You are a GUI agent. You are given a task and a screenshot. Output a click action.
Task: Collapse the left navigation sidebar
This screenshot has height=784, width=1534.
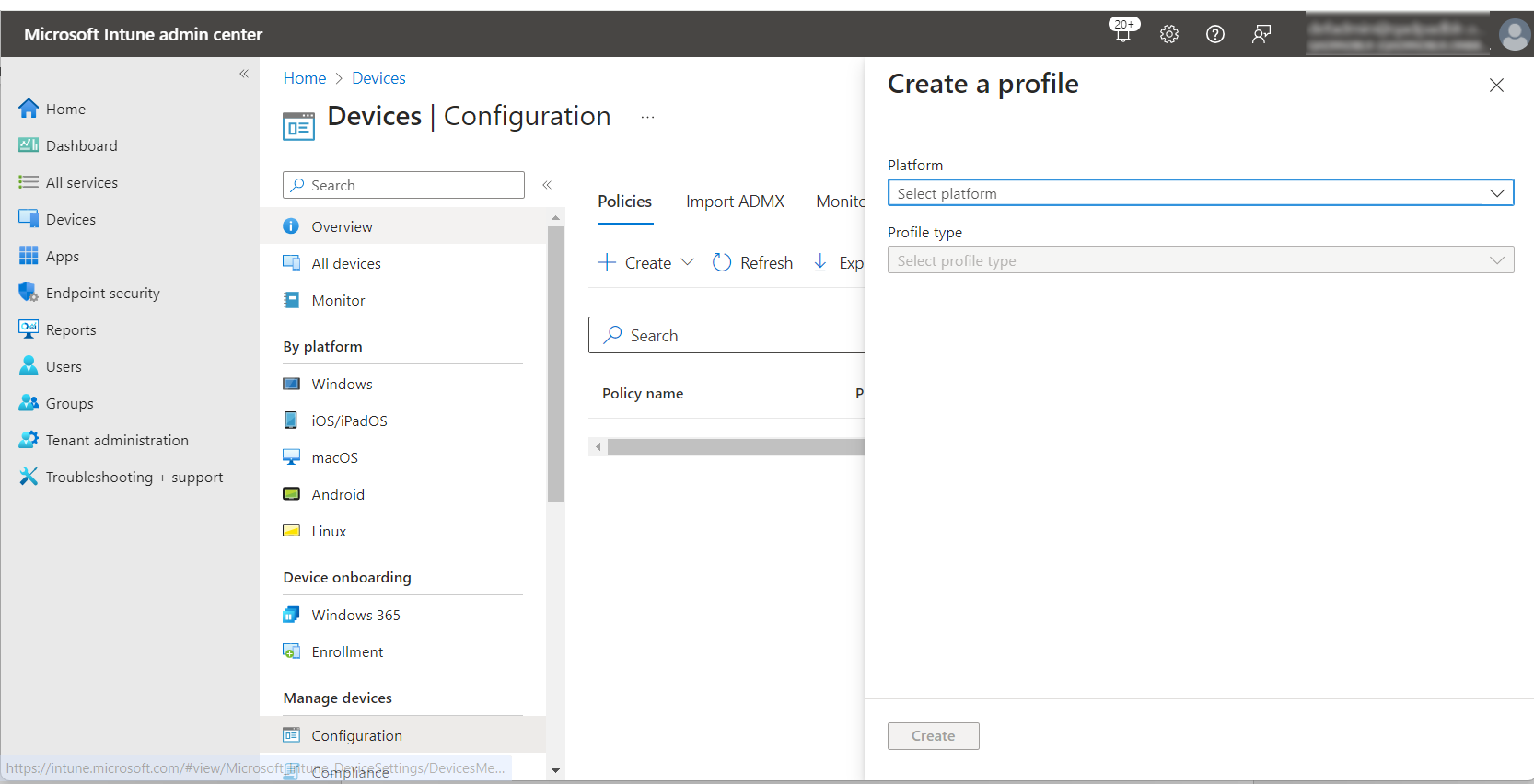(244, 74)
